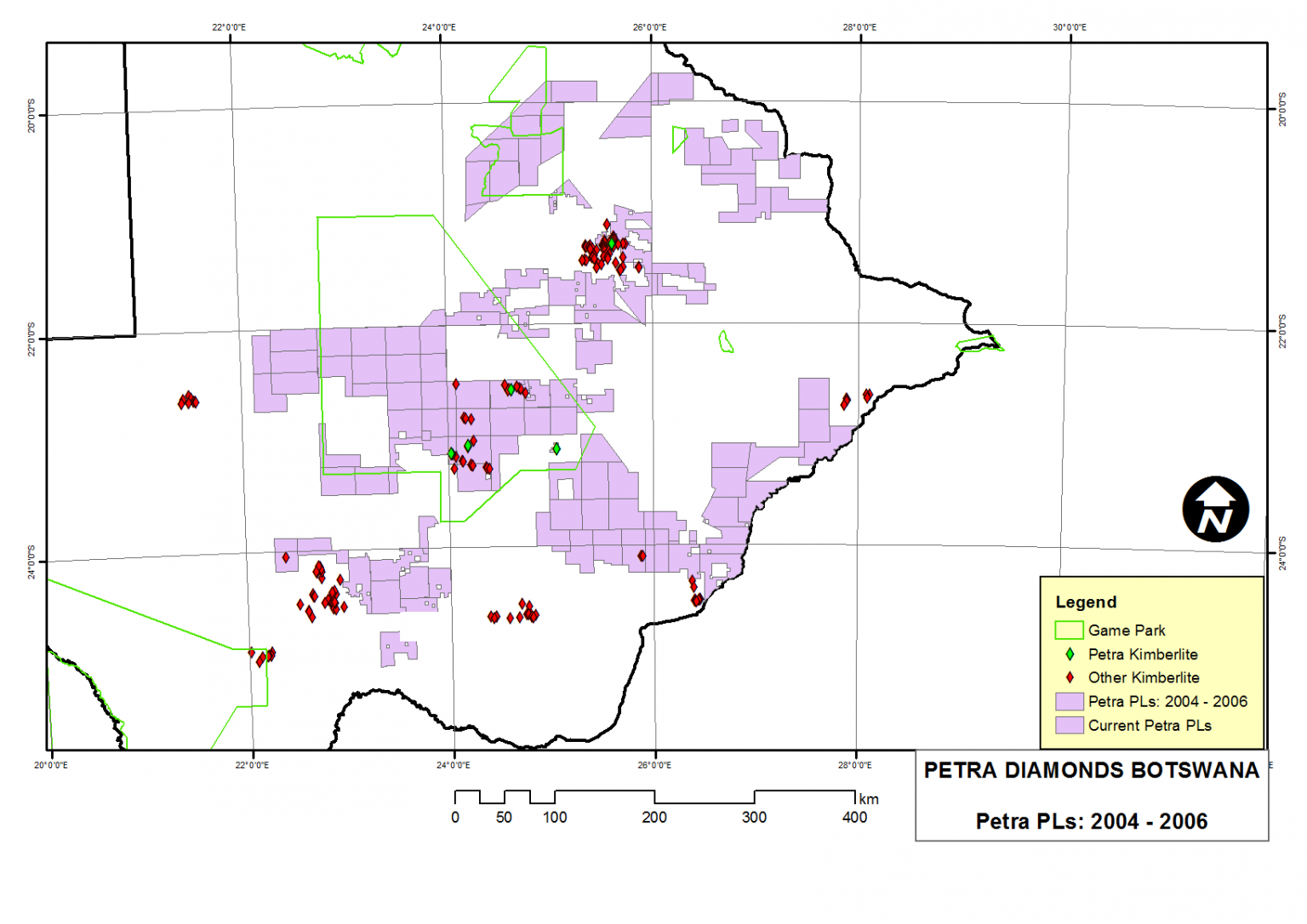Click the 26°0'0"E longitude label at top

[649, 27]
